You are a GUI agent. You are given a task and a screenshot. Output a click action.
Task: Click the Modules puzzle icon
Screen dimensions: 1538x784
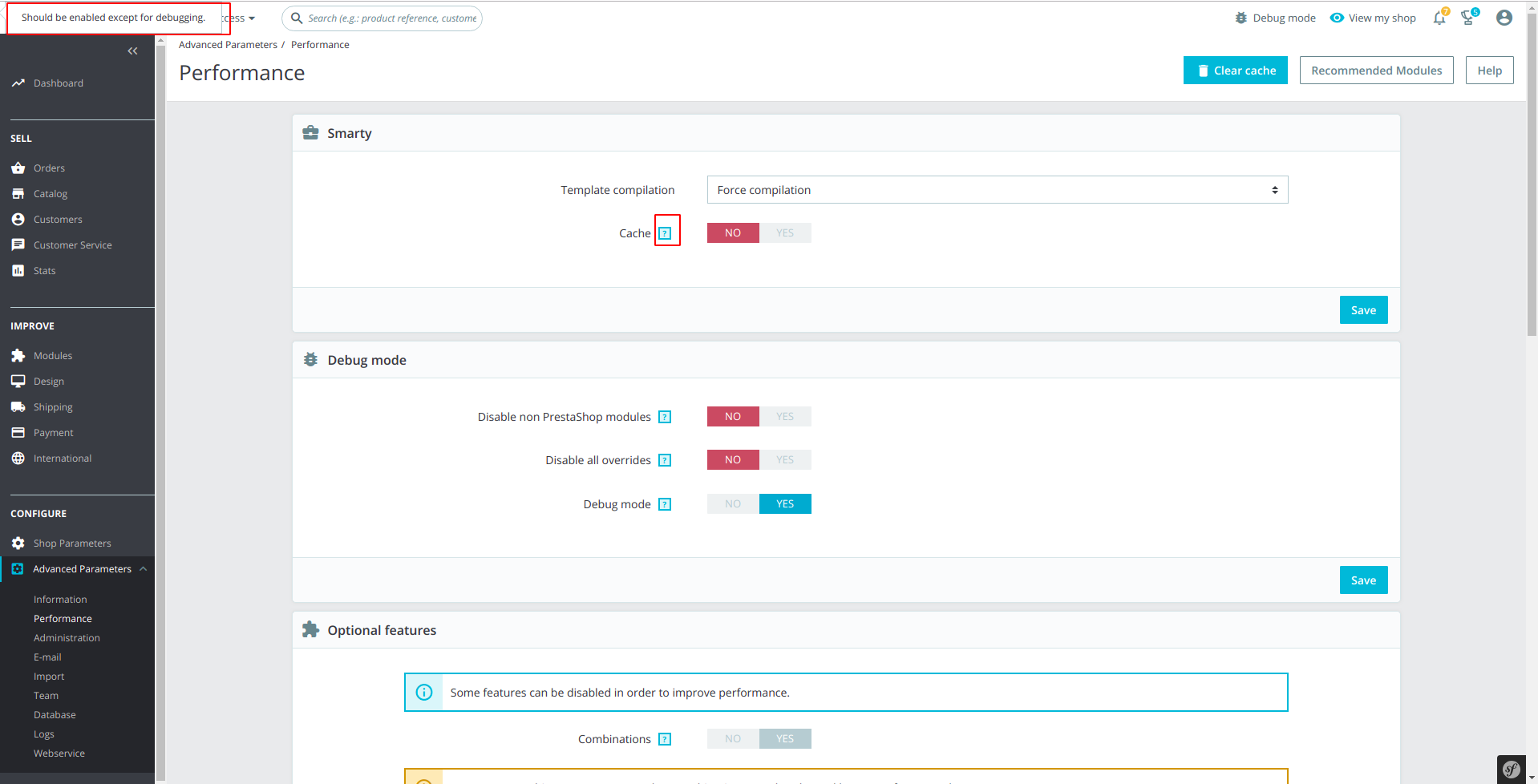click(x=18, y=356)
